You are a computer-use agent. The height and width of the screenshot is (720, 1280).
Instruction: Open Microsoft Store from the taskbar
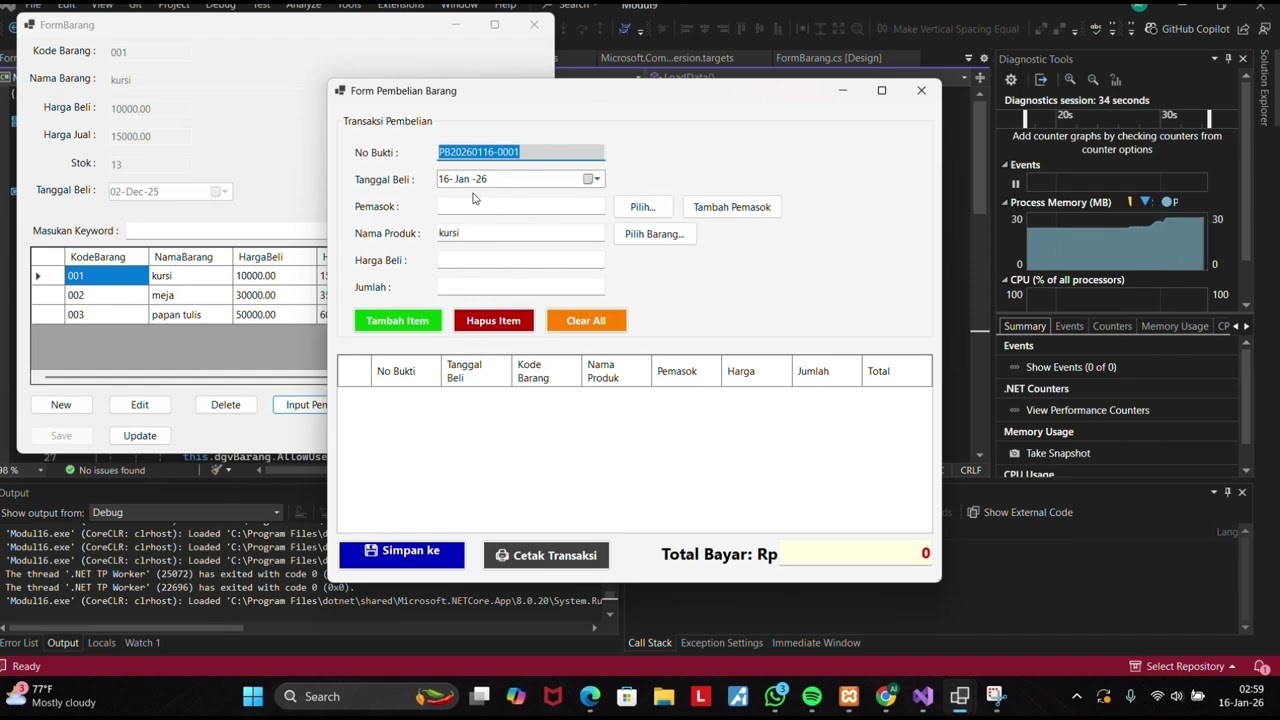tap(627, 696)
